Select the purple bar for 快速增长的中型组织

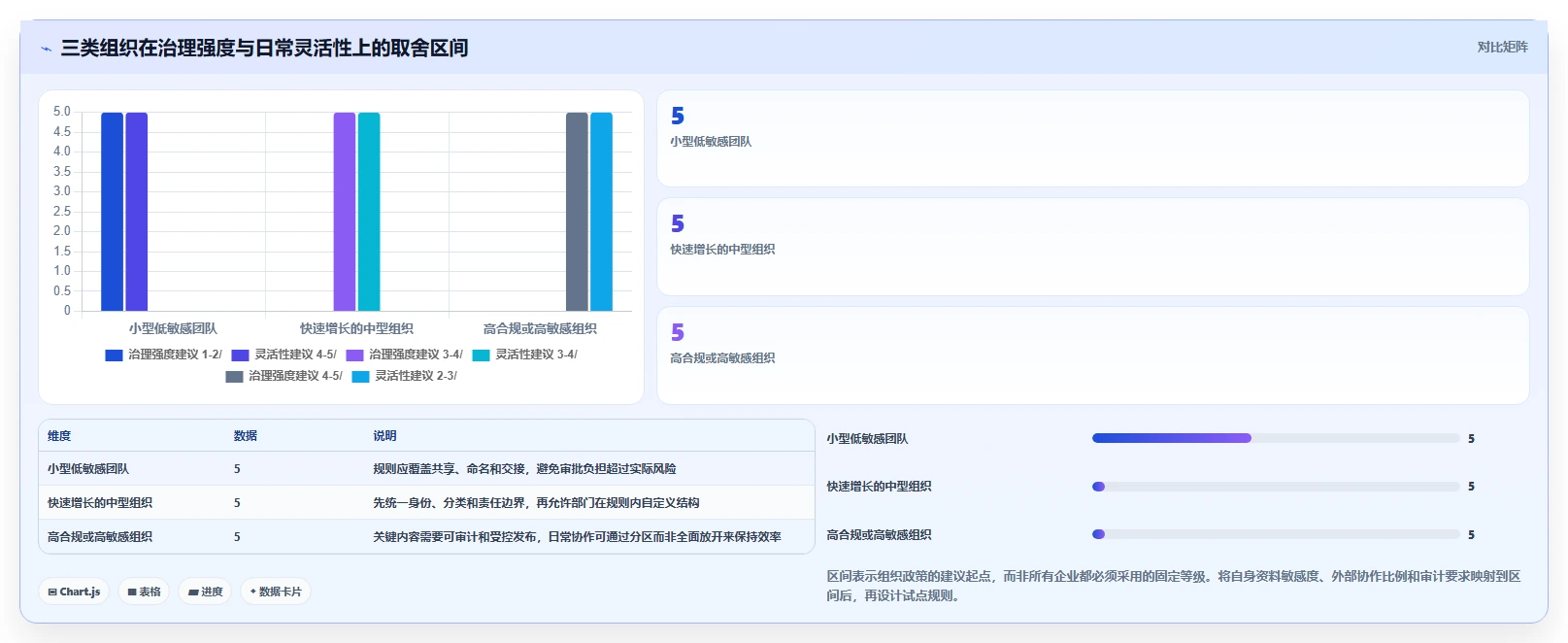(345, 212)
